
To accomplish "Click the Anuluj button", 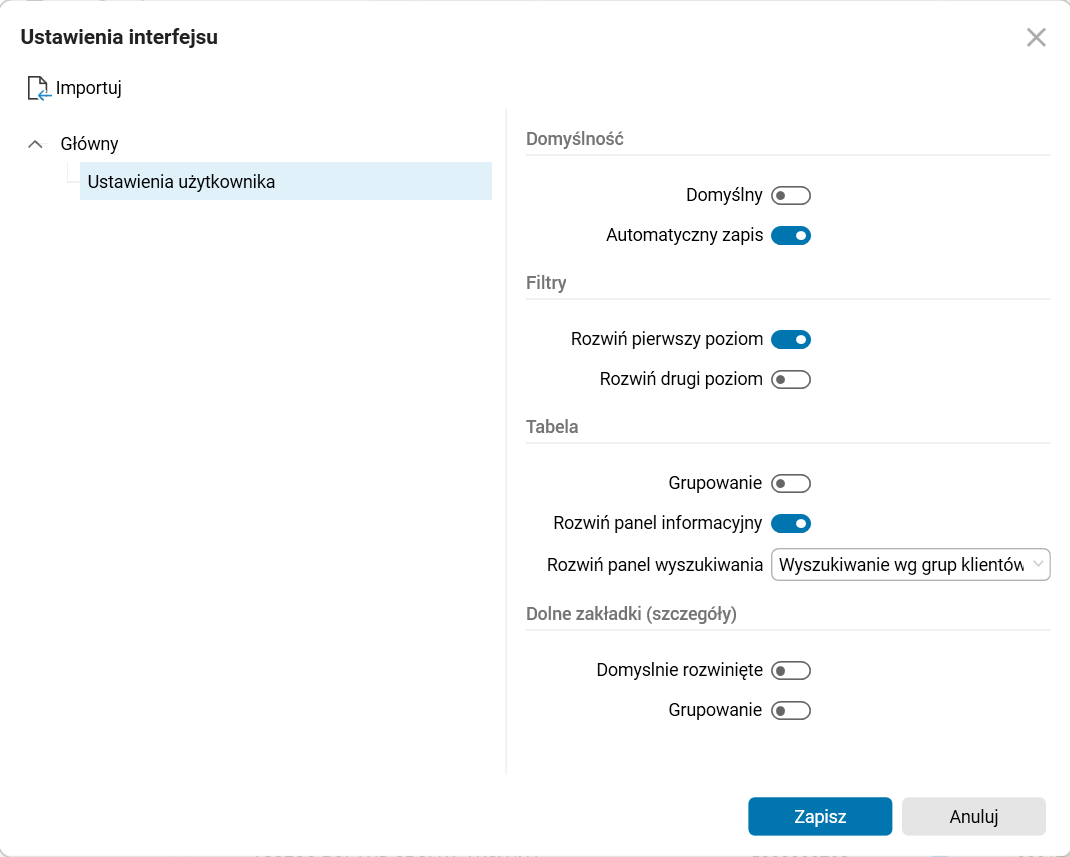I will point(974,816).
